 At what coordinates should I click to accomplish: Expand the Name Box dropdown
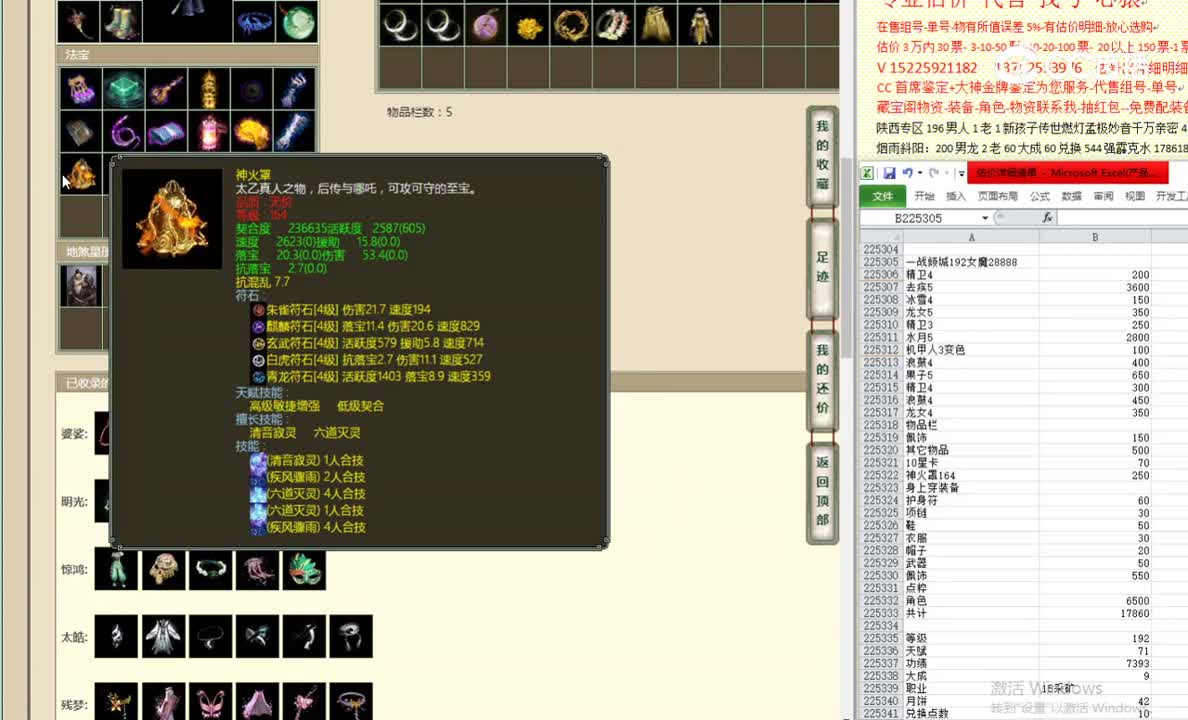[x=985, y=218]
